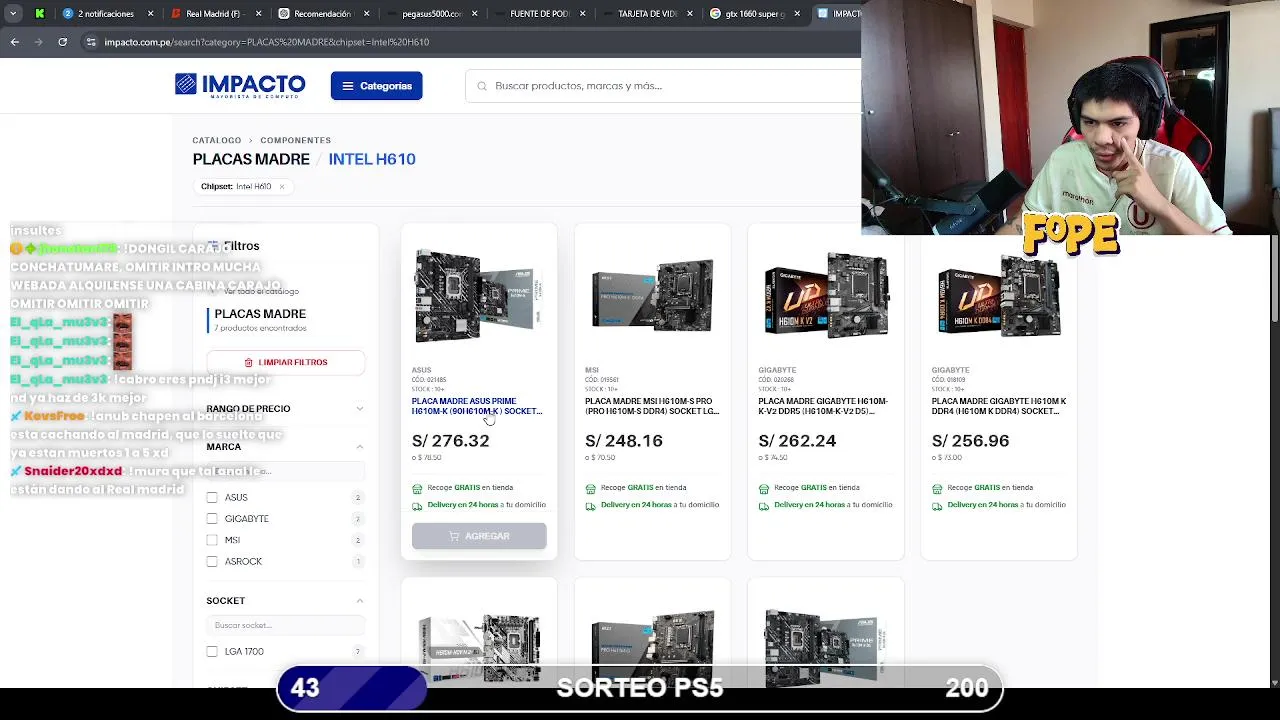The height and width of the screenshot is (720, 1280).
Task: Click the cart icon on the AGREGAR button
Action: (x=454, y=536)
